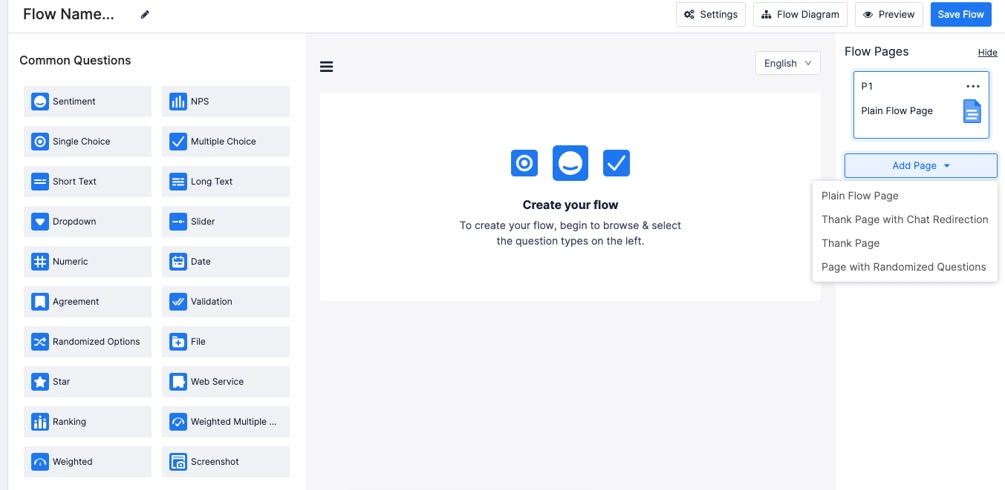Viewport: 1005px width, 490px height.
Task: Edit flow name with pencil icon
Action: tap(145, 15)
